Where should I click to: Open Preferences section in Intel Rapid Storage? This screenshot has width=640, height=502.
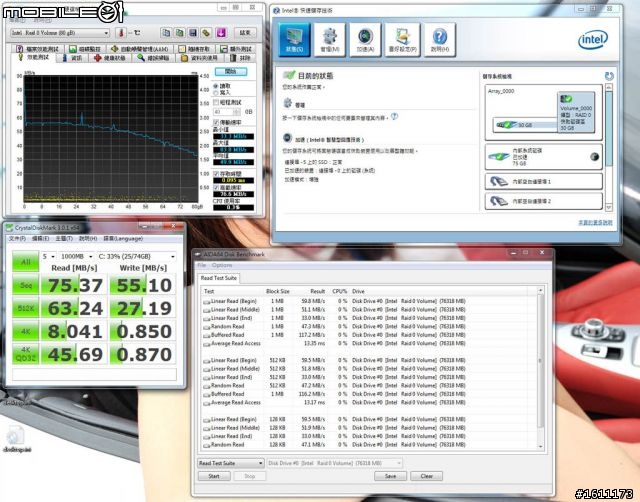click(402, 40)
